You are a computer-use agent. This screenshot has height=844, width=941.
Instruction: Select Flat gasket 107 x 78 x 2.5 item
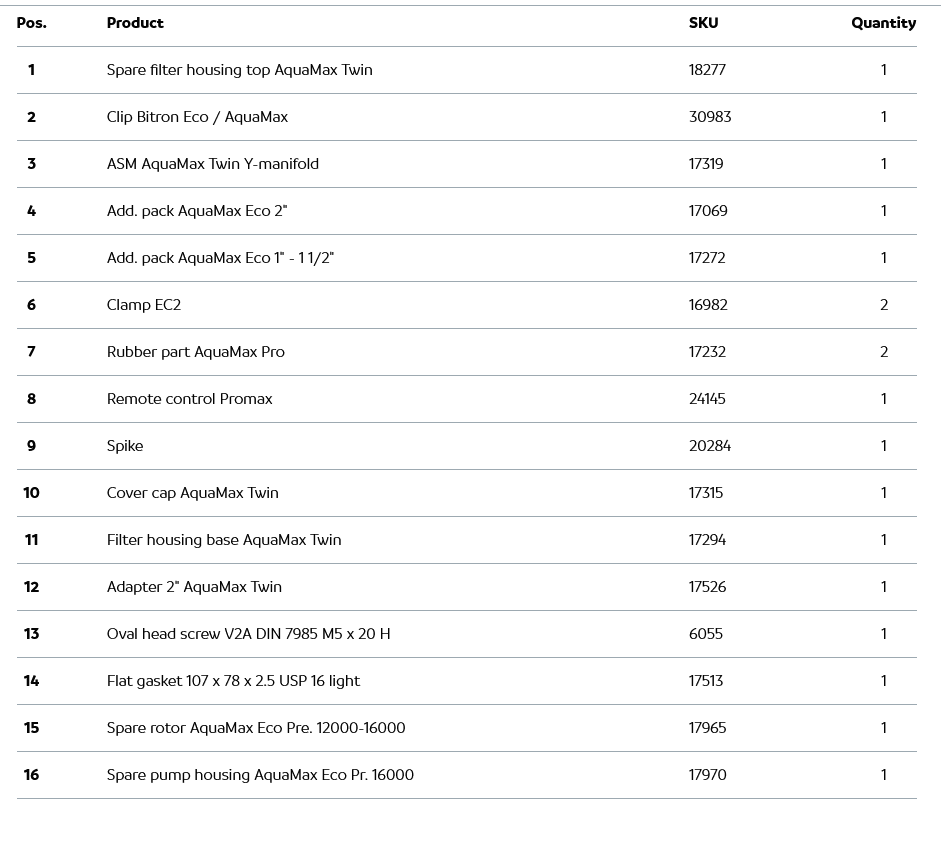[x=233, y=681]
